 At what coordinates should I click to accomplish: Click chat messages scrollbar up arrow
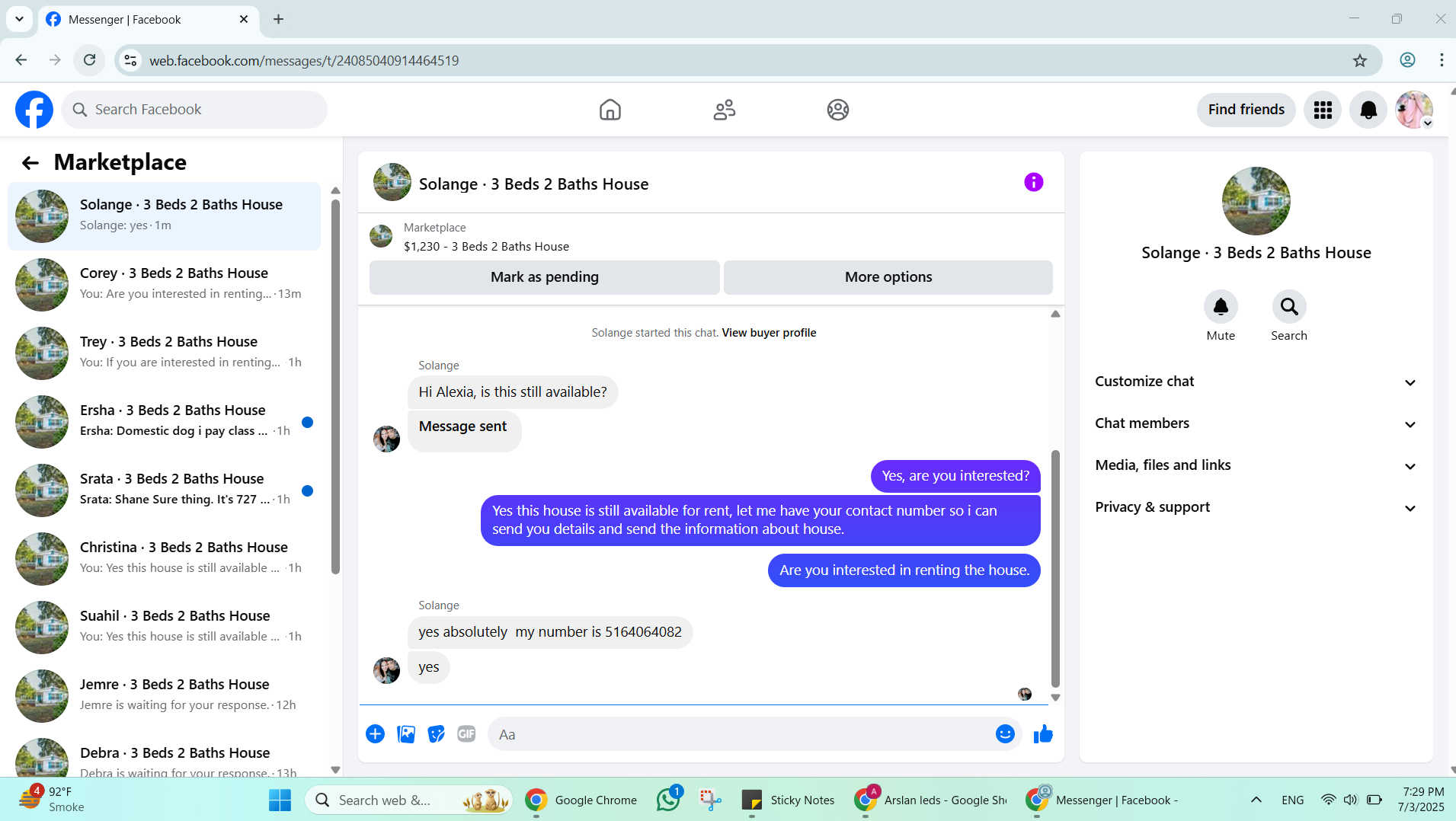(1055, 314)
